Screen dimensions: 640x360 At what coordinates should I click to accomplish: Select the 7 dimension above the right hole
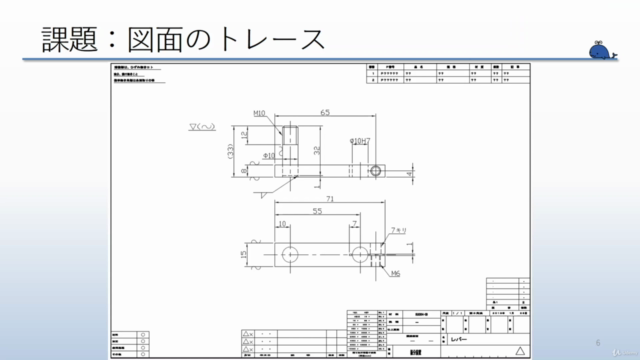click(355, 224)
